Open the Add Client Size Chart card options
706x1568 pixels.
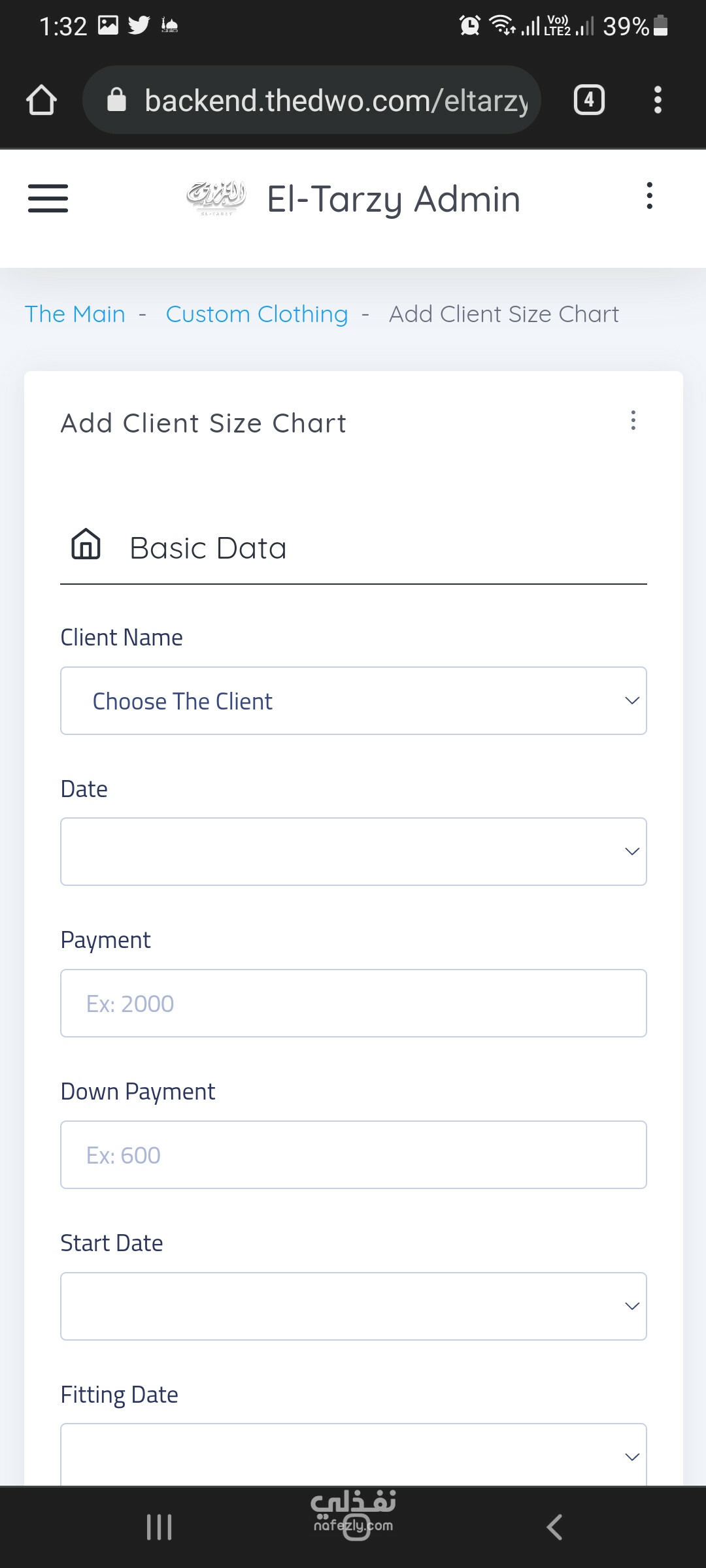633,420
